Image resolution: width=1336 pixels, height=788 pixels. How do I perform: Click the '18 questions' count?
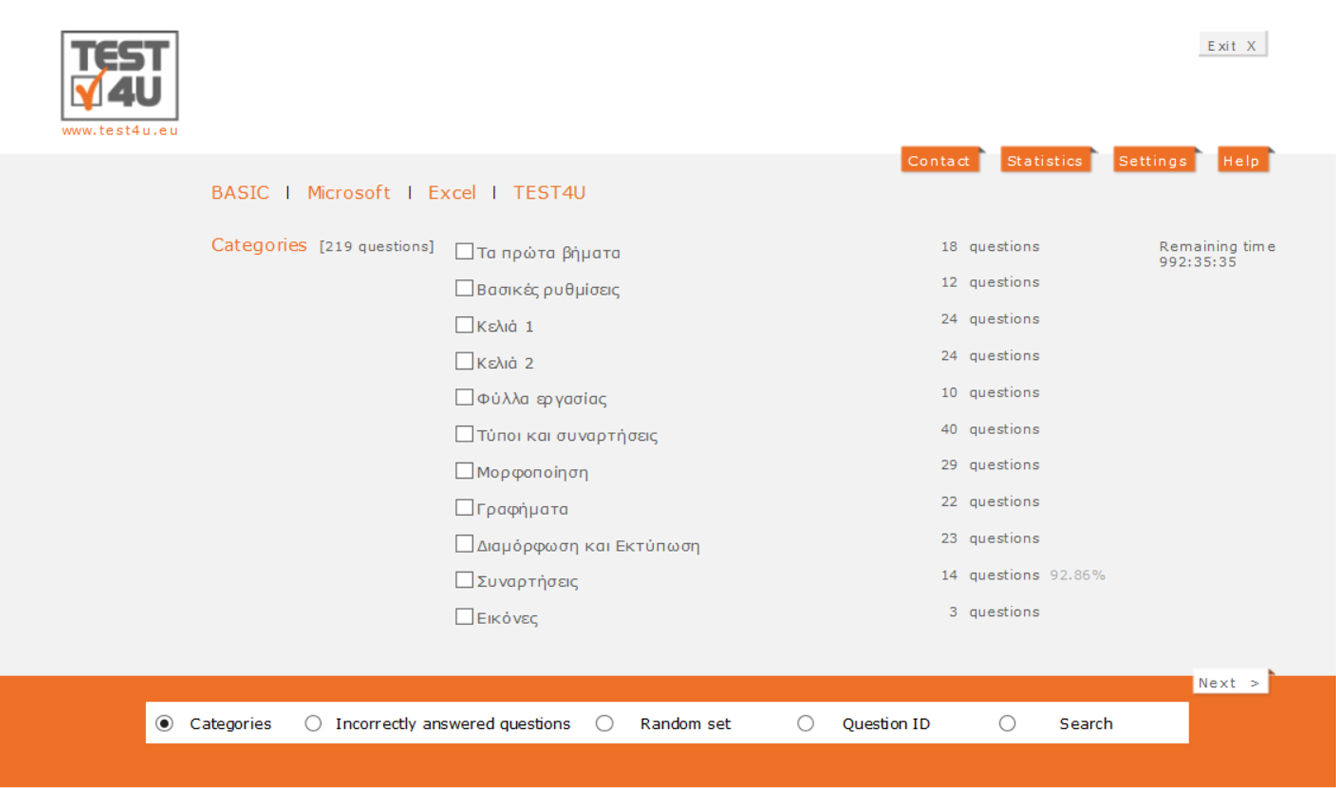[x=990, y=246]
